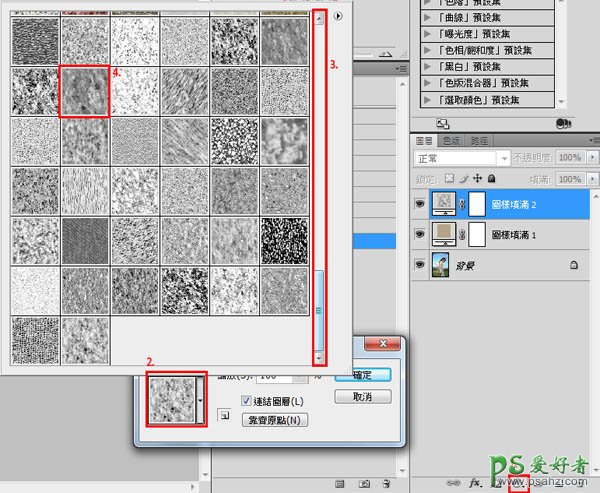Viewport: 600px width, 493px height.
Task: Switch to the 路徑 tab
Action: [x=479, y=141]
